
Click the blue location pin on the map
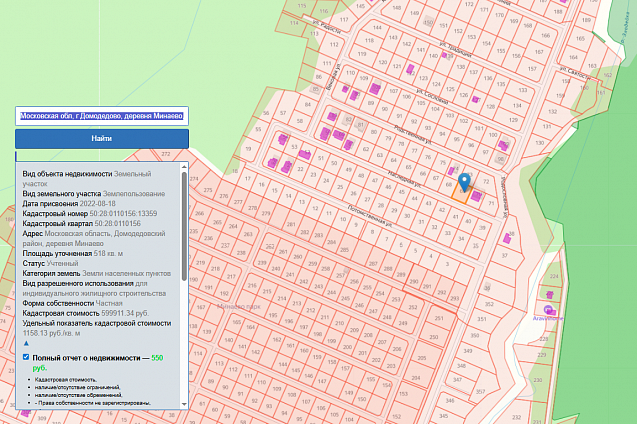tap(464, 182)
